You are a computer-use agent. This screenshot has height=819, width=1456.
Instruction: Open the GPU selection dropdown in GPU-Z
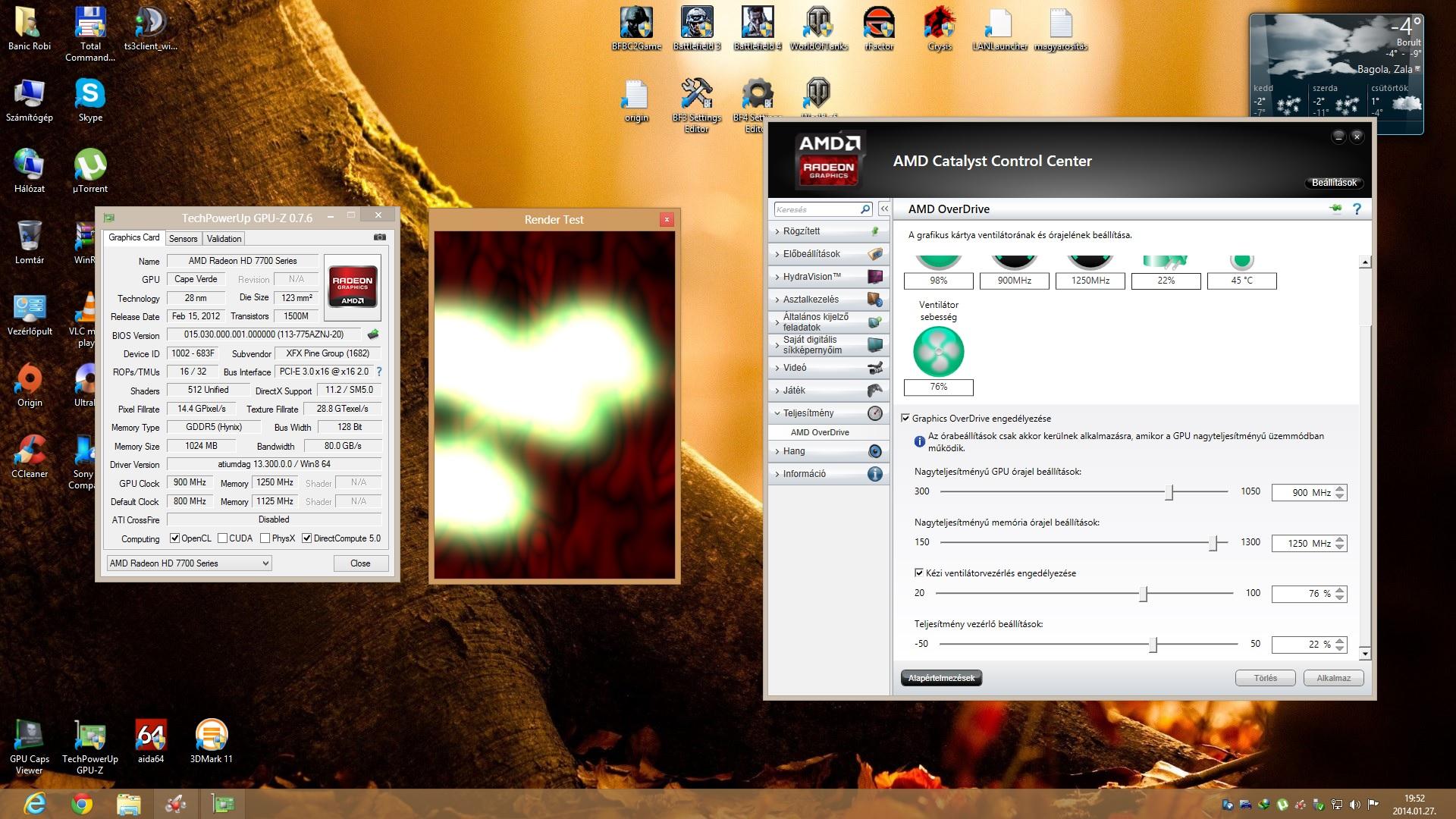[190, 563]
